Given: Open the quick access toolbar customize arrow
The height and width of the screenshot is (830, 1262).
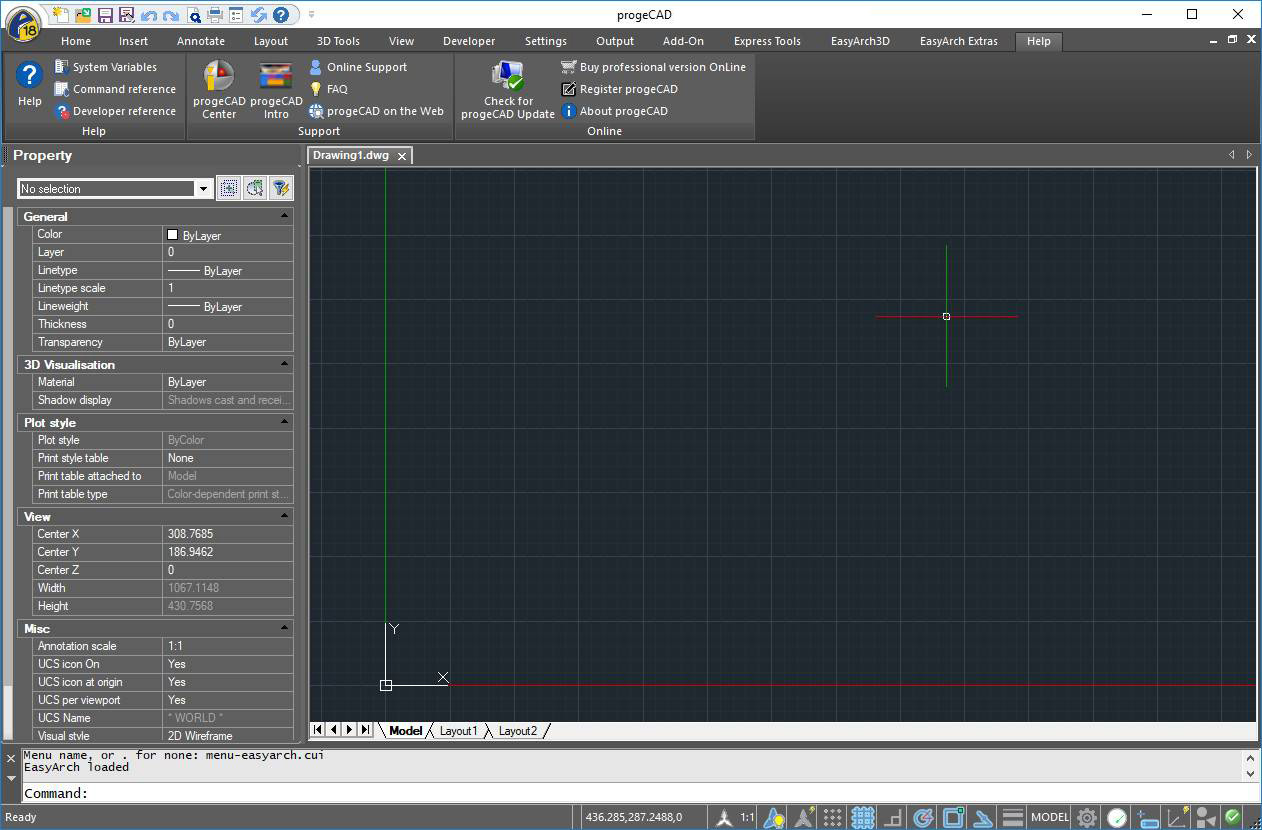Looking at the screenshot, I should [x=311, y=15].
